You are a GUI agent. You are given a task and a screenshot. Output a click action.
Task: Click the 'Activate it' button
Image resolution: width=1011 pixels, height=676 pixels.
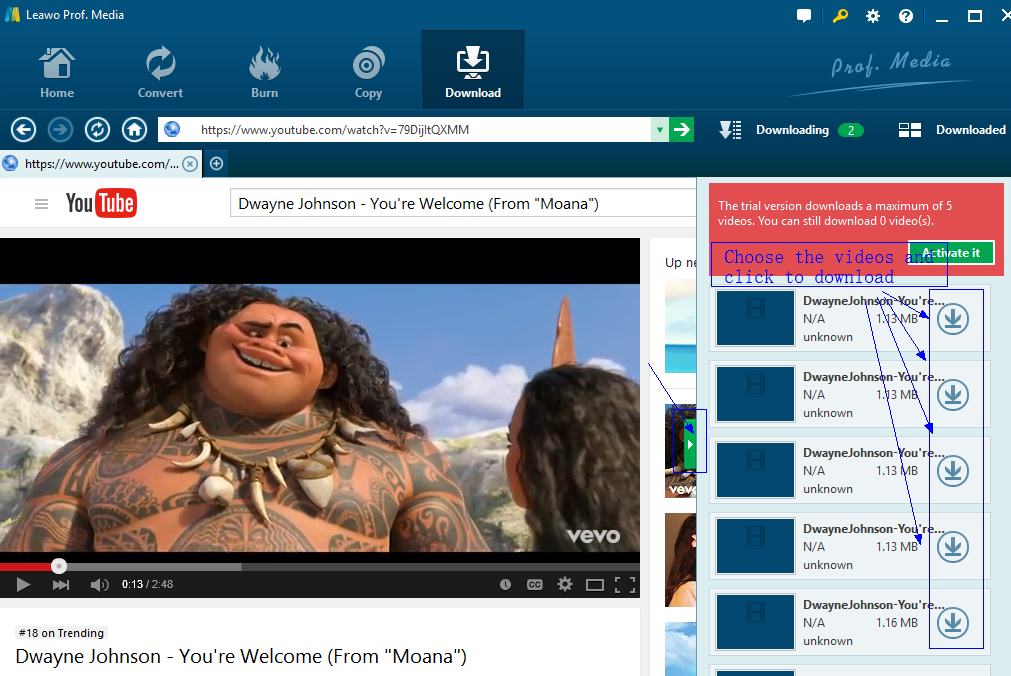951,253
